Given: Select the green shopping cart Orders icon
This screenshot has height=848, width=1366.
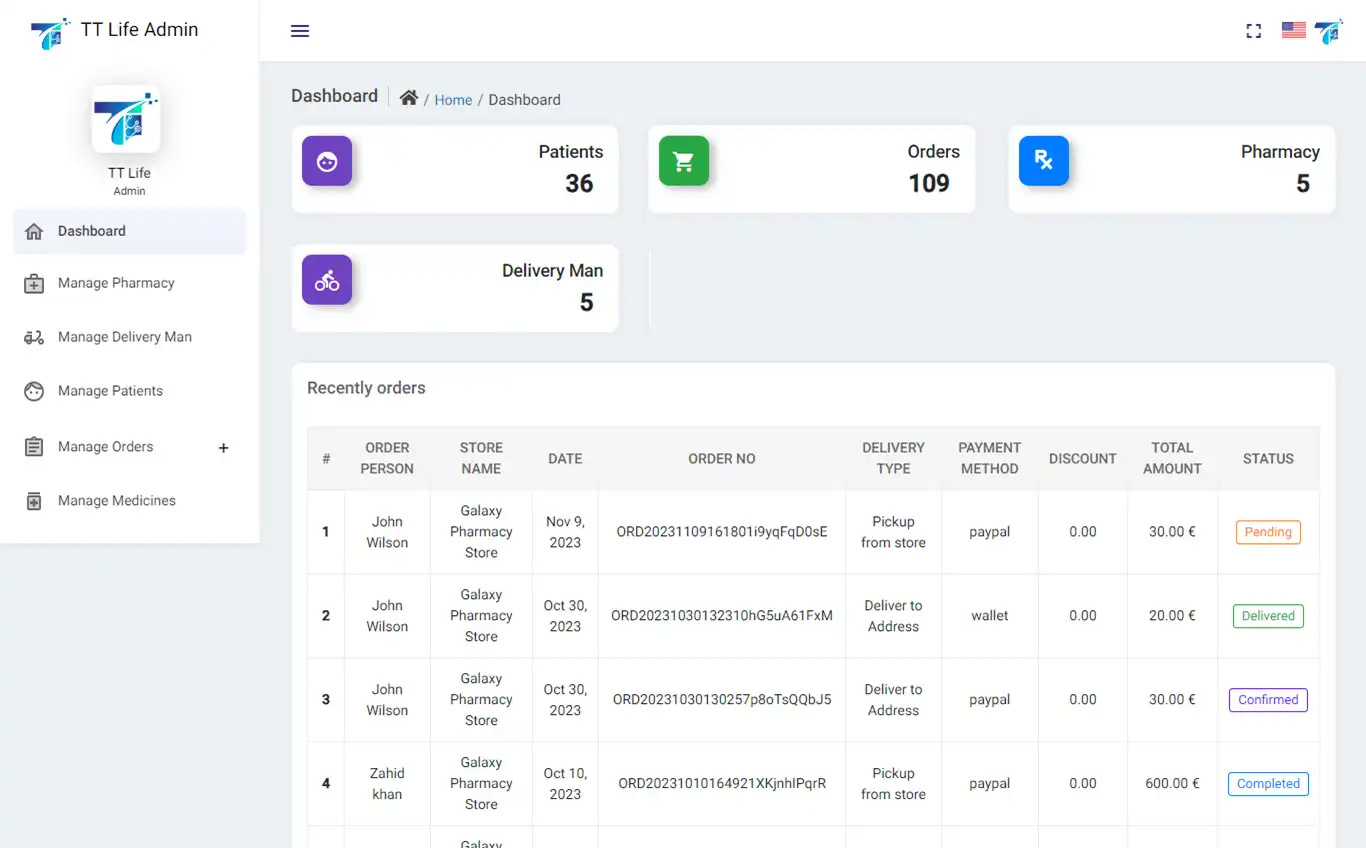Looking at the screenshot, I should click(x=684, y=161).
